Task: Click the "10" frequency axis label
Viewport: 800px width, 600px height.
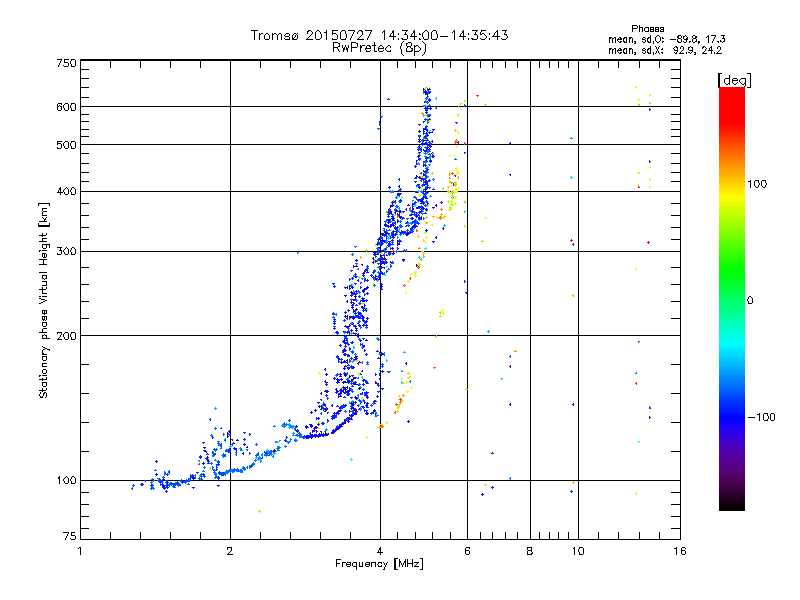Action: tap(578, 551)
